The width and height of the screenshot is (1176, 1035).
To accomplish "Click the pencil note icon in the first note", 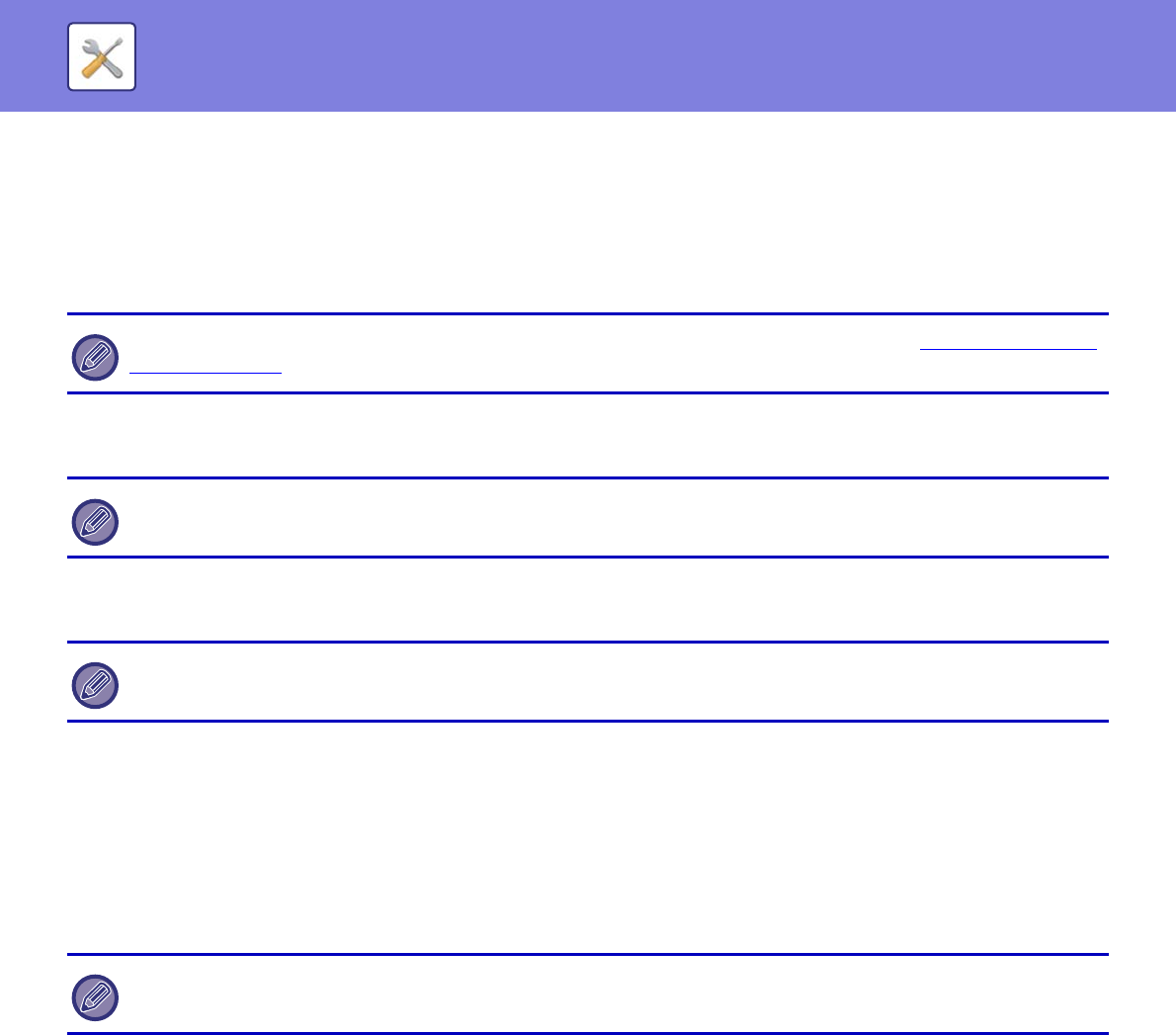I will [x=95, y=358].
